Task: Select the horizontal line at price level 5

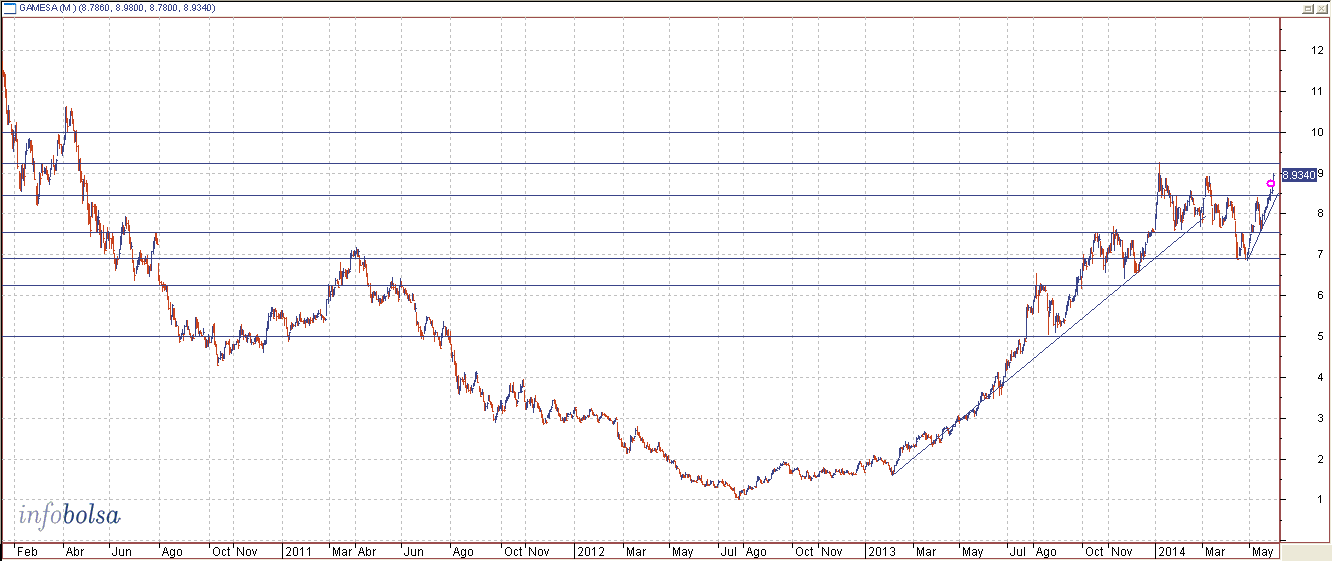Action: (640, 336)
